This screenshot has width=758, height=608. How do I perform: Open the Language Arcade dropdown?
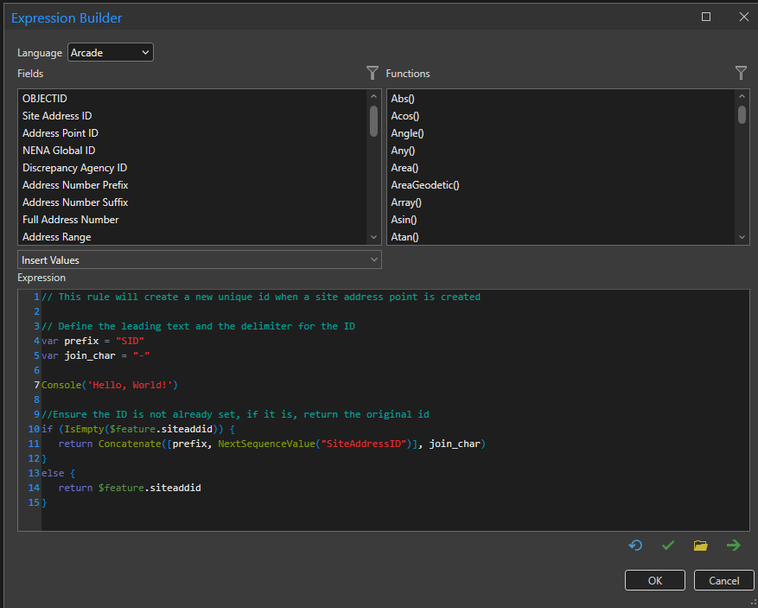(110, 52)
